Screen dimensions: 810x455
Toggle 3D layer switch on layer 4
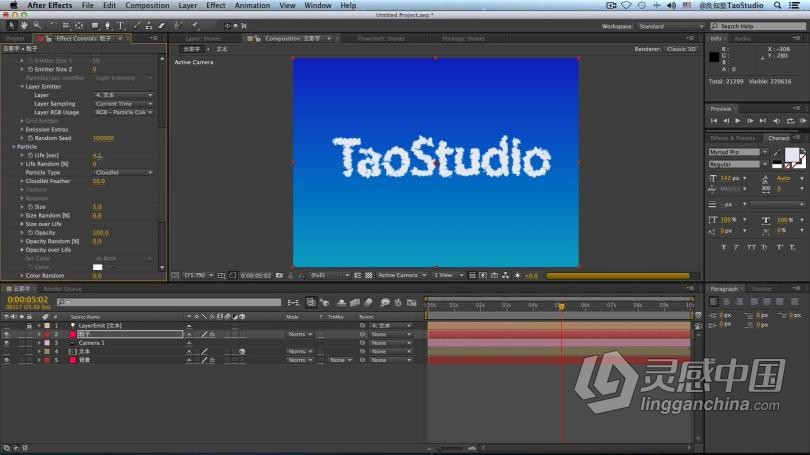[242, 352]
